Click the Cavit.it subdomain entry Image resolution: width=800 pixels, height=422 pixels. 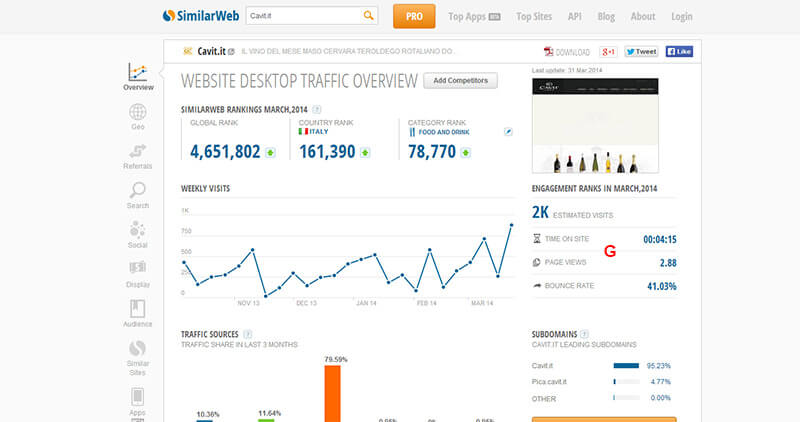(542, 366)
